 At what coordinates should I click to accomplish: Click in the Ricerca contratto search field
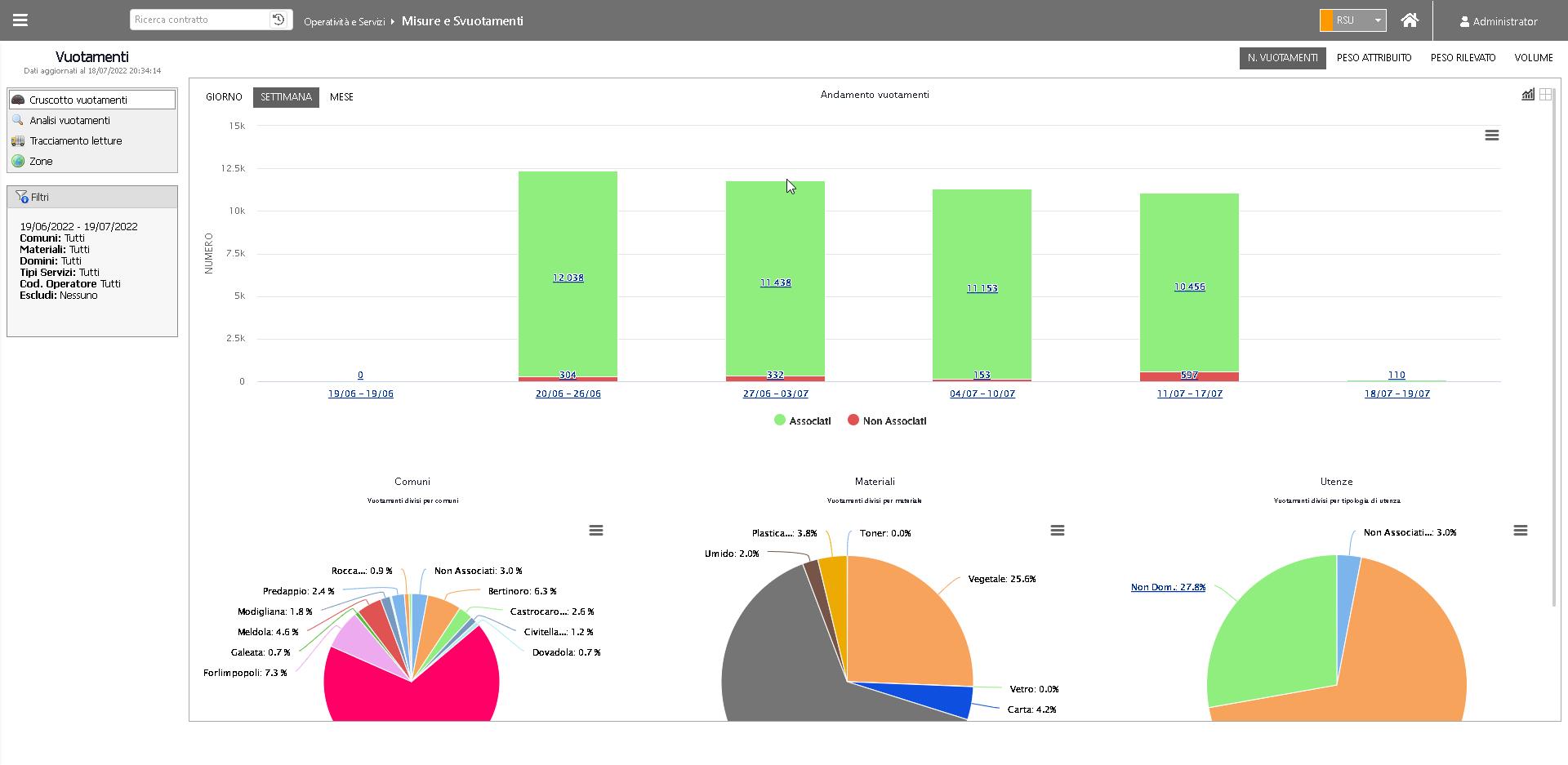[199, 20]
